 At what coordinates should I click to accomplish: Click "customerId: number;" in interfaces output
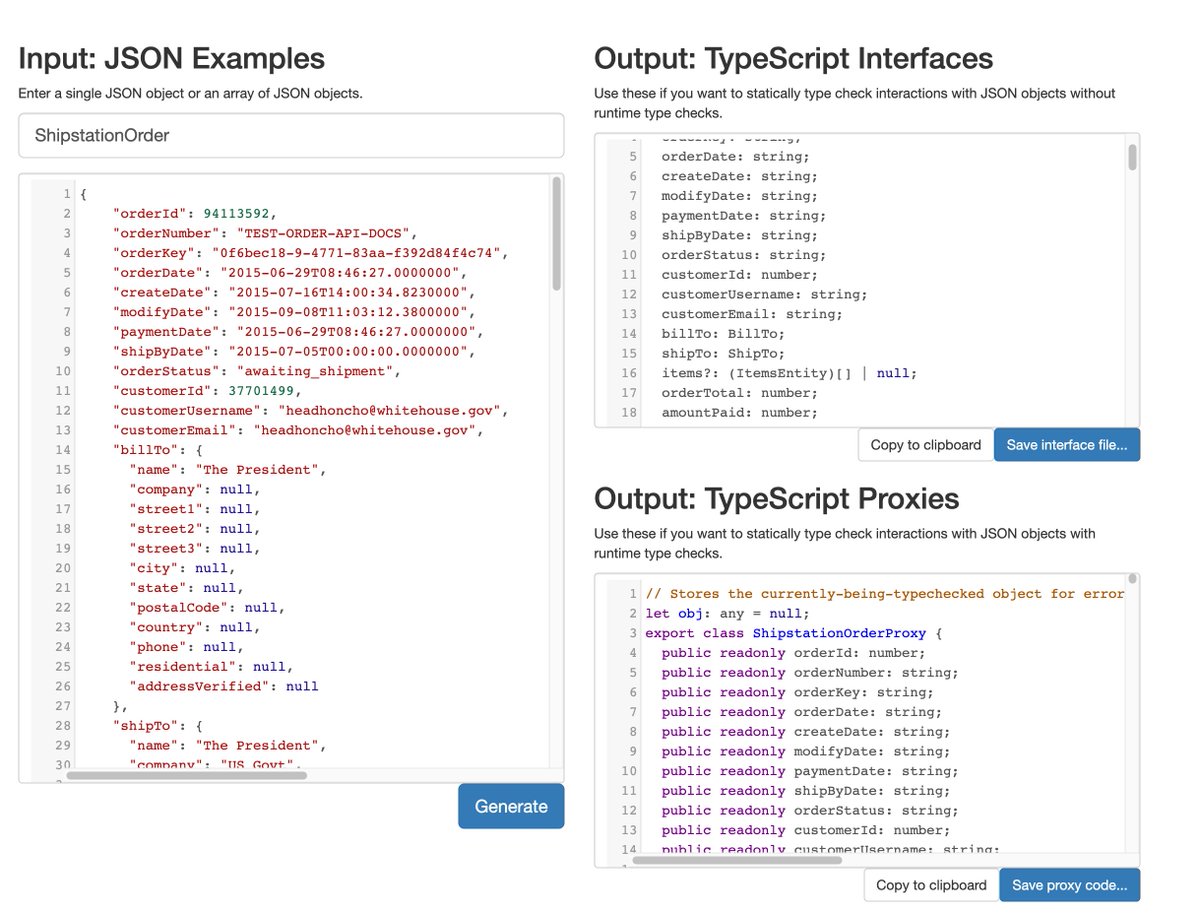[x=739, y=275]
